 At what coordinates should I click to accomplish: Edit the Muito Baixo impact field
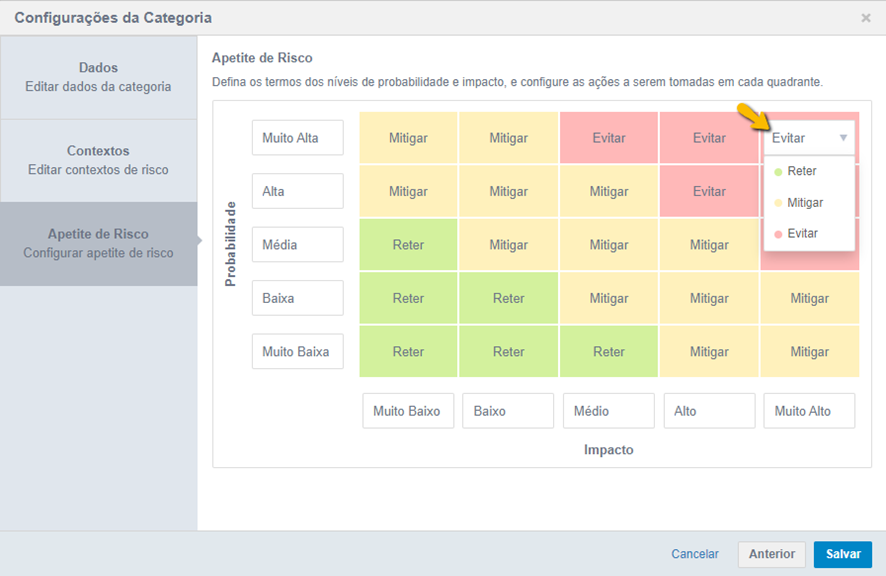[408, 411]
